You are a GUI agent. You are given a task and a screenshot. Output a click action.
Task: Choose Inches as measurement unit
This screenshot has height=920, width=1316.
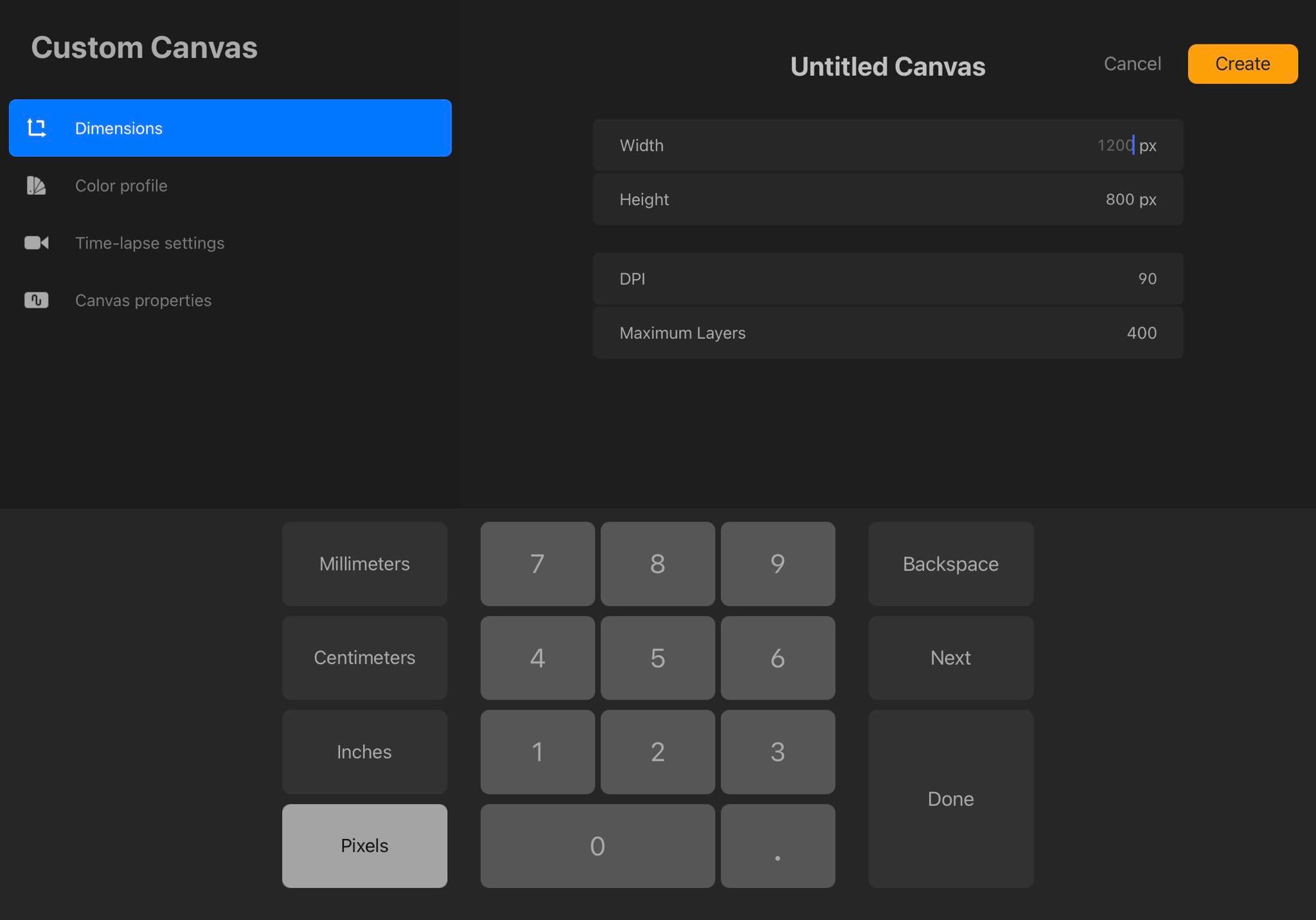coord(364,752)
